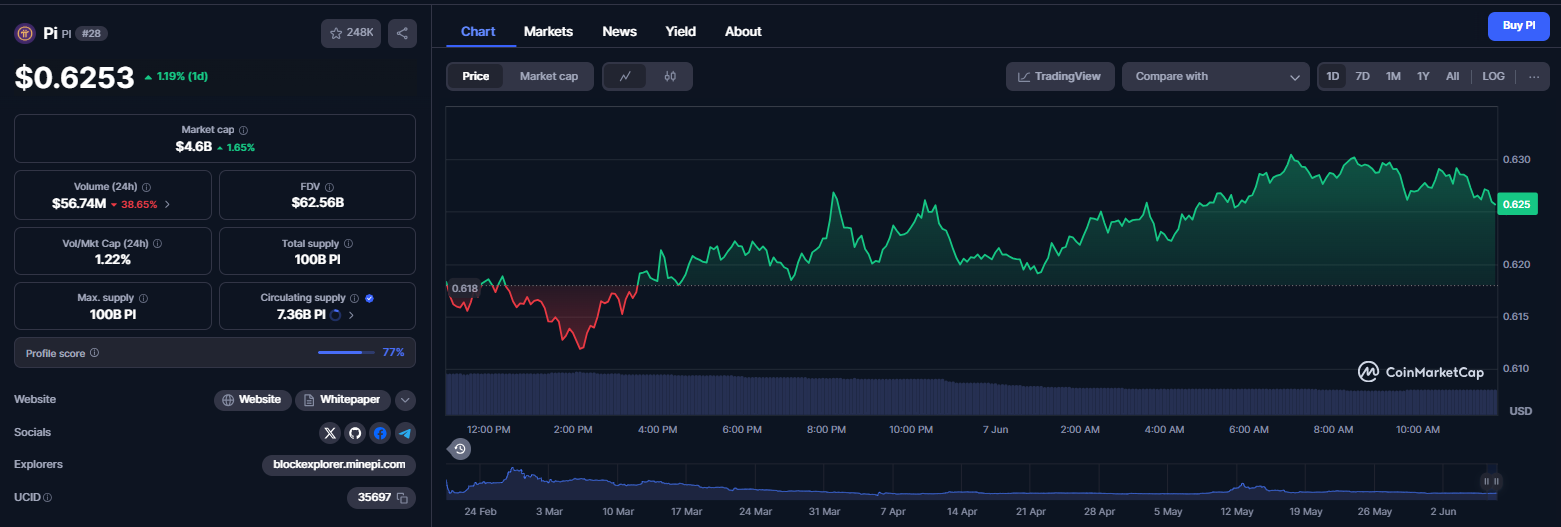This screenshot has height=527, width=1561.
Task: Open the Facebook social icon
Action: (x=380, y=433)
